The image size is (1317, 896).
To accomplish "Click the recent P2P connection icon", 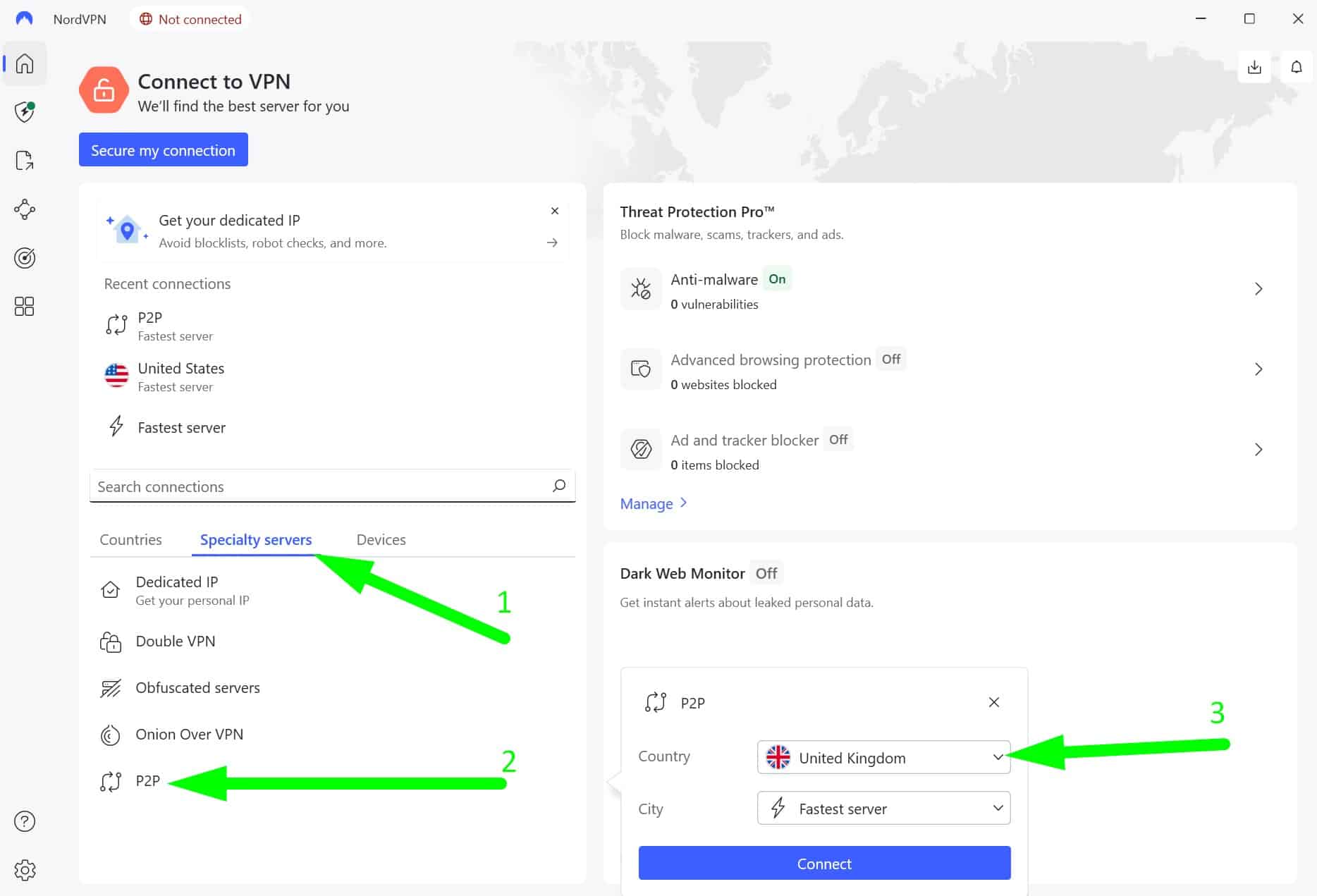I will coord(116,325).
